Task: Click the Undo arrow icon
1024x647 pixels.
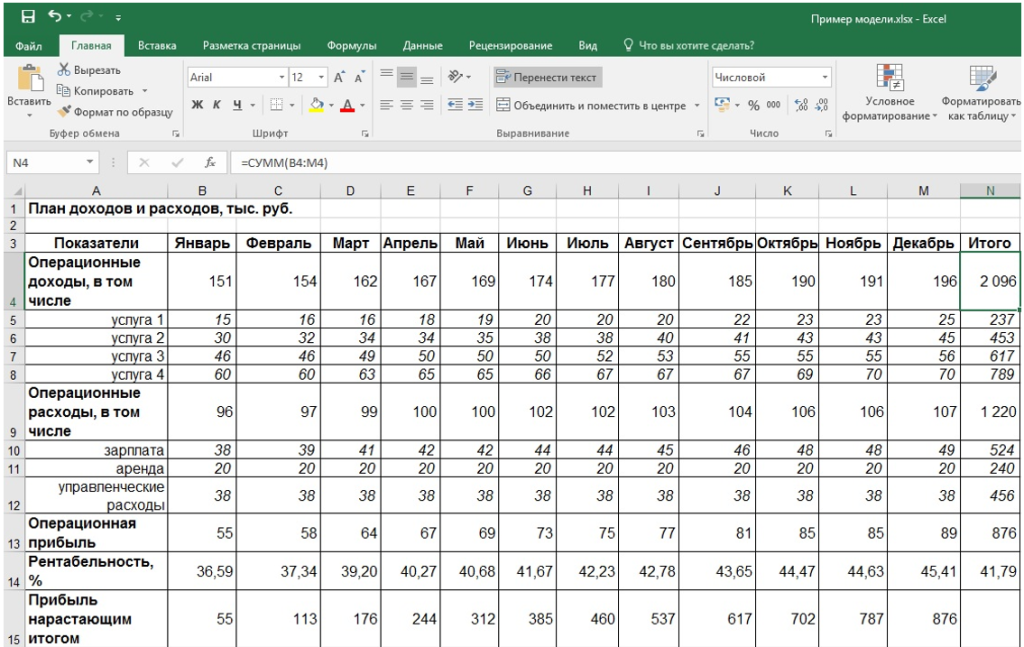Action: 54,17
